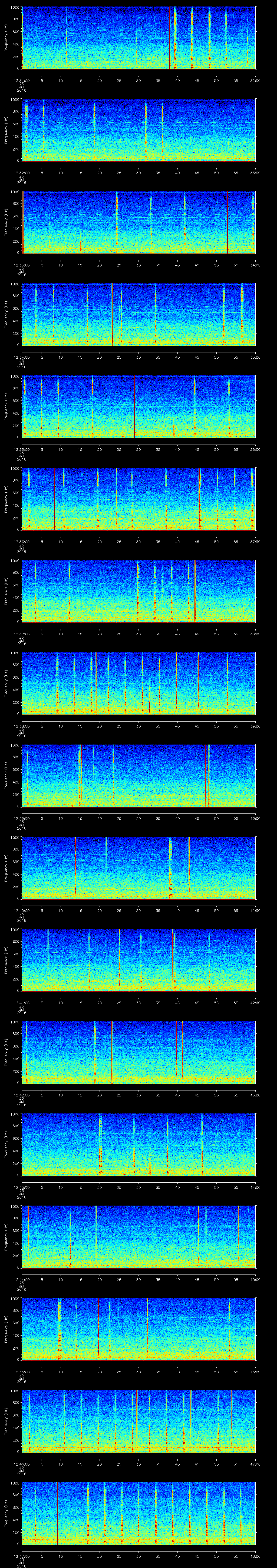The width and height of the screenshot is (277, 1568).
Task: Open the spectrogram panel starting at 12:33:00
Action: click(x=139, y=222)
